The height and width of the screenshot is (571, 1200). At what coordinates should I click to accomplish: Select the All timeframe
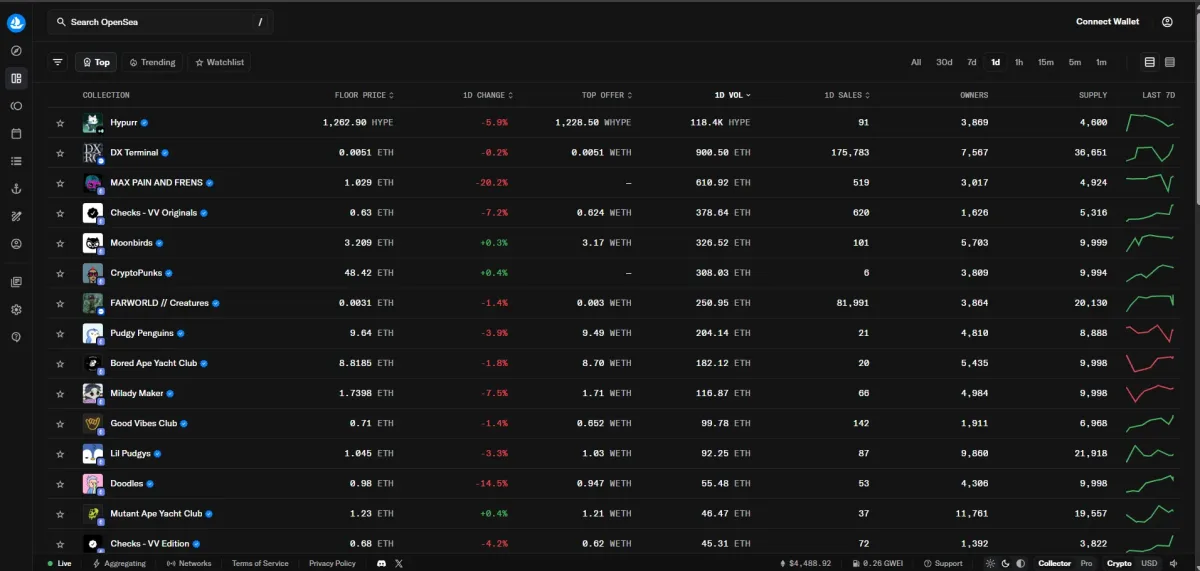pyautogui.click(x=916, y=62)
